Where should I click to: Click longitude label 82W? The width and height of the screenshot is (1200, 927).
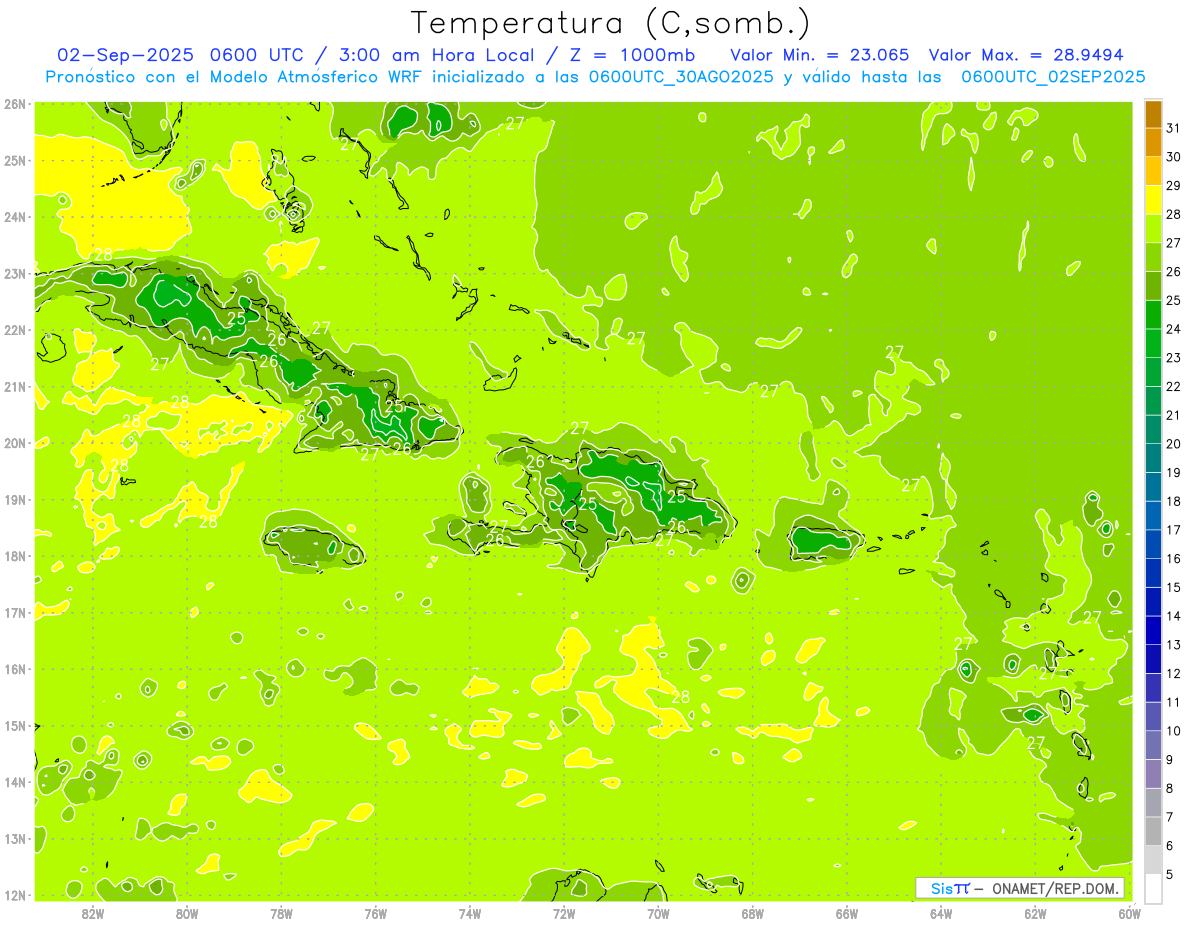[93, 913]
